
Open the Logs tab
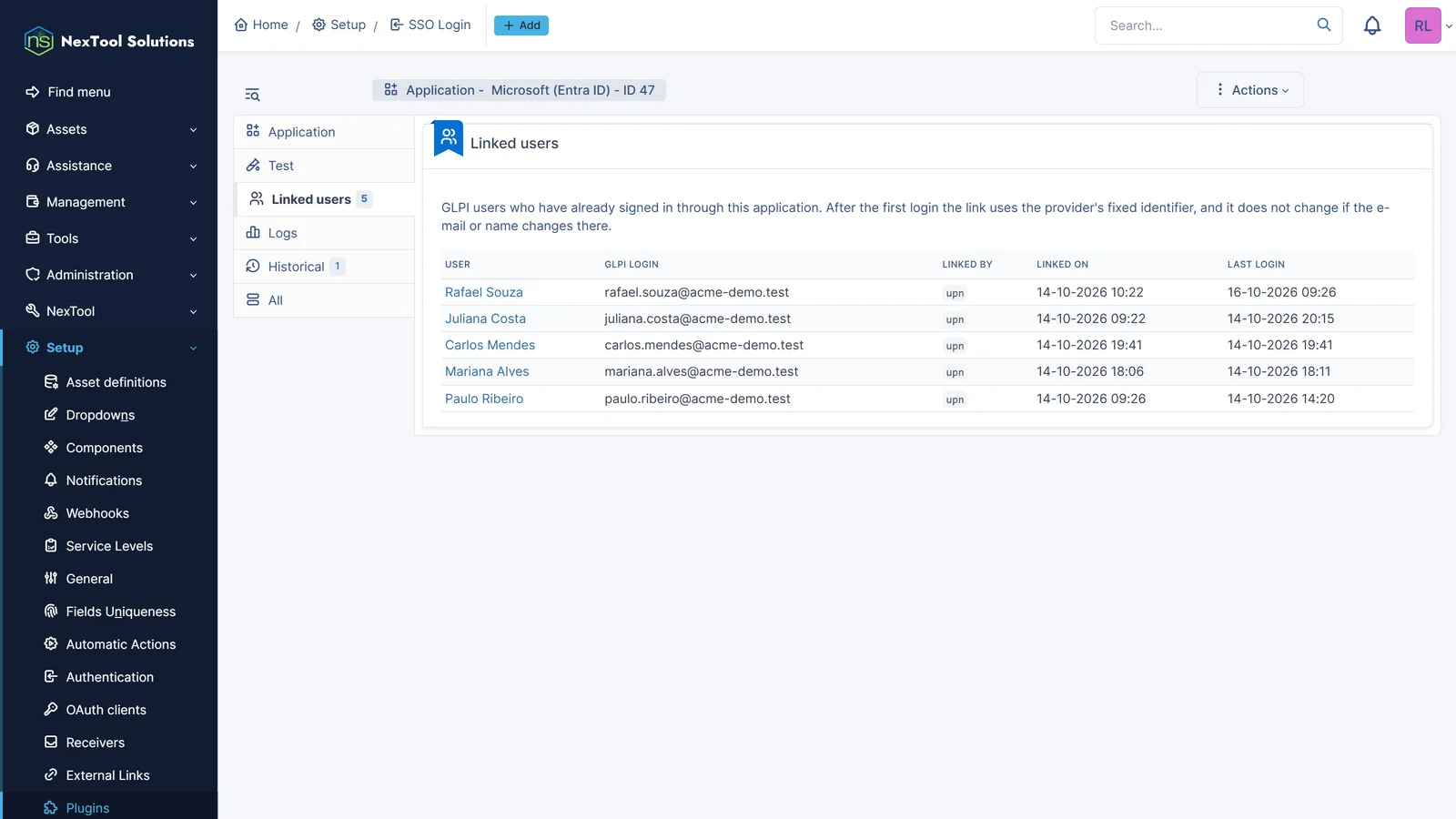click(x=324, y=233)
